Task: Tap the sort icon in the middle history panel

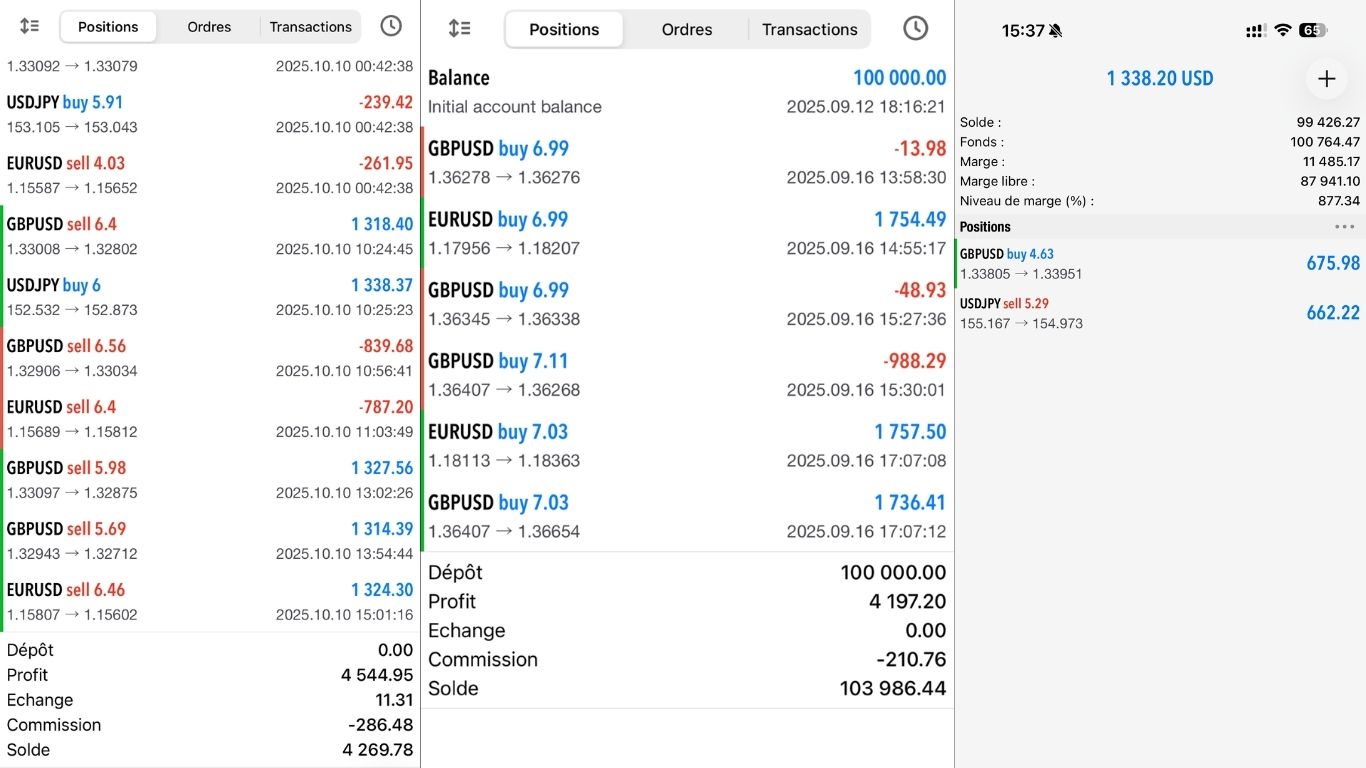Action: [460, 29]
